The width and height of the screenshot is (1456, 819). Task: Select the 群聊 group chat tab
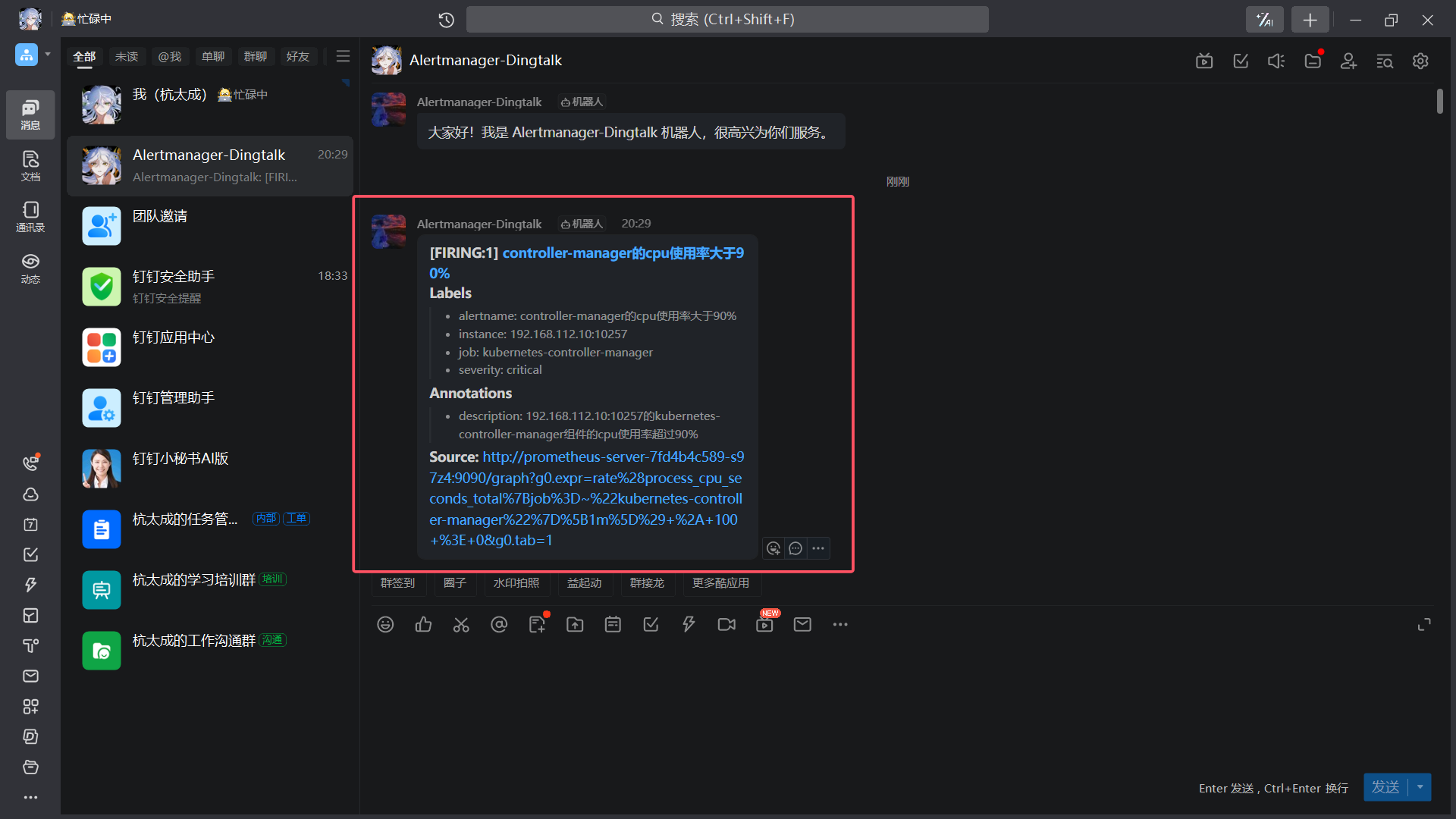pyautogui.click(x=255, y=56)
